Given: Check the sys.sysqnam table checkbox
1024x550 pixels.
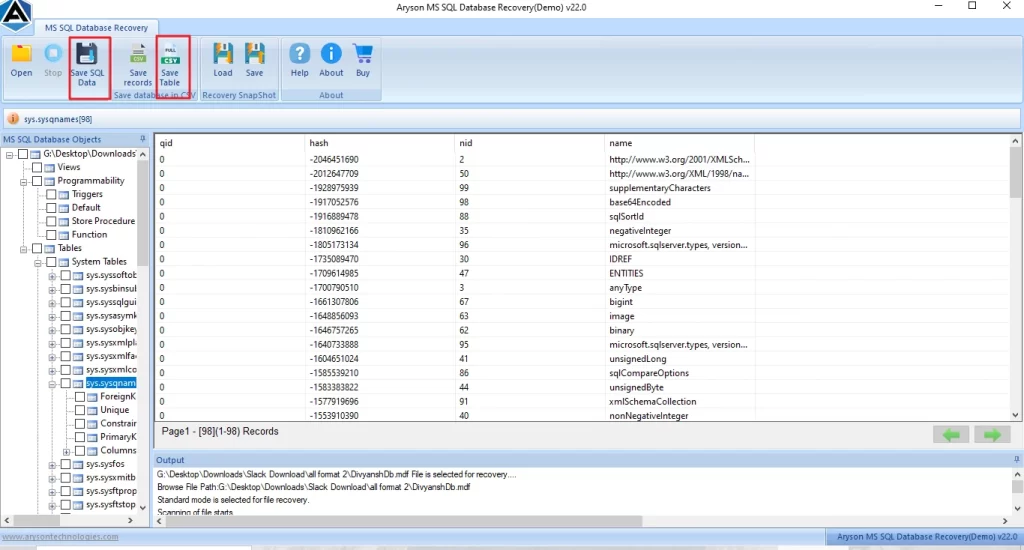Looking at the screenshot, I should [66, 383].
